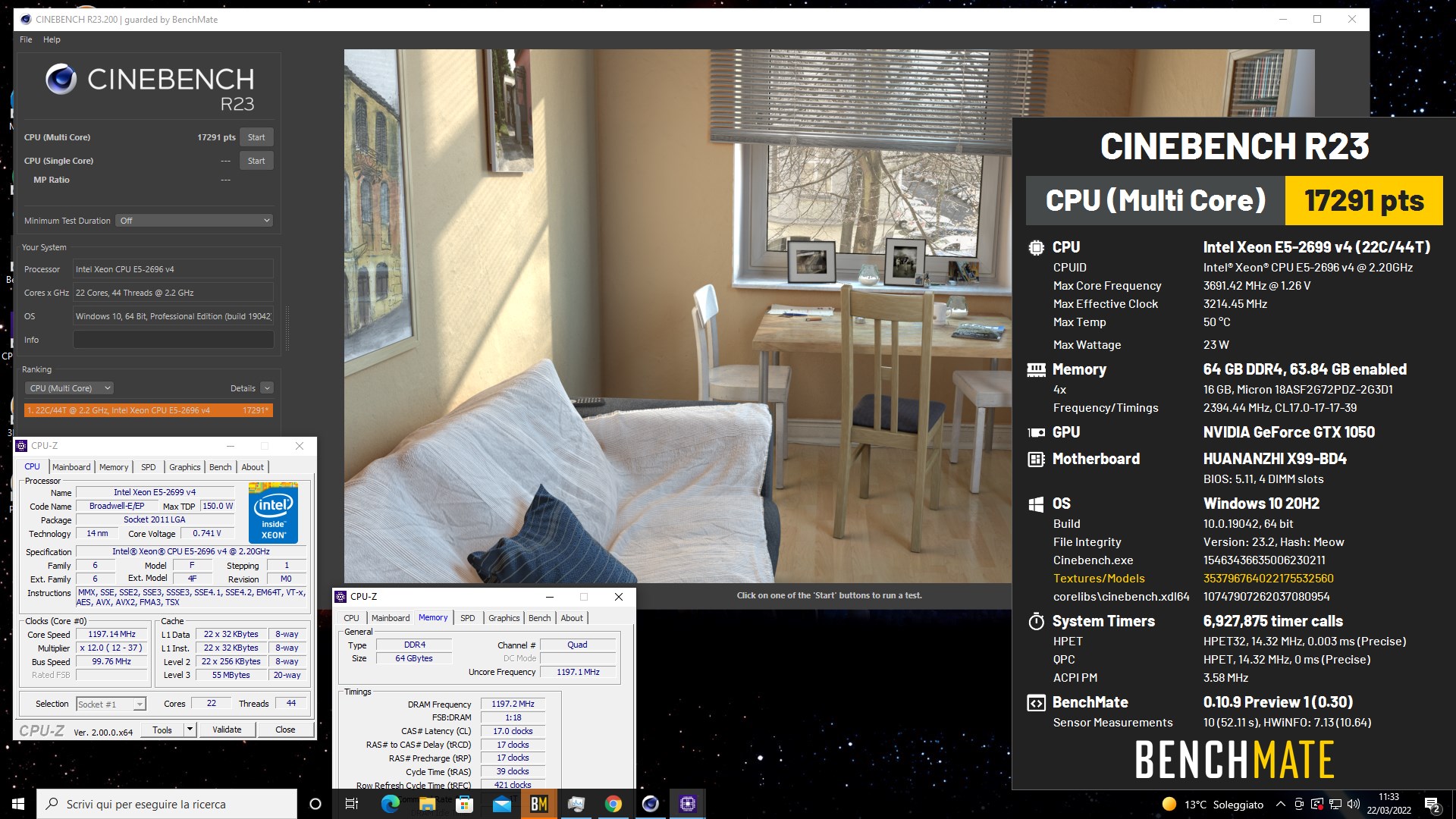Open the File menu in Cinebench
This screenshot has height=819, width=1456.
click(x=26, y=39)
